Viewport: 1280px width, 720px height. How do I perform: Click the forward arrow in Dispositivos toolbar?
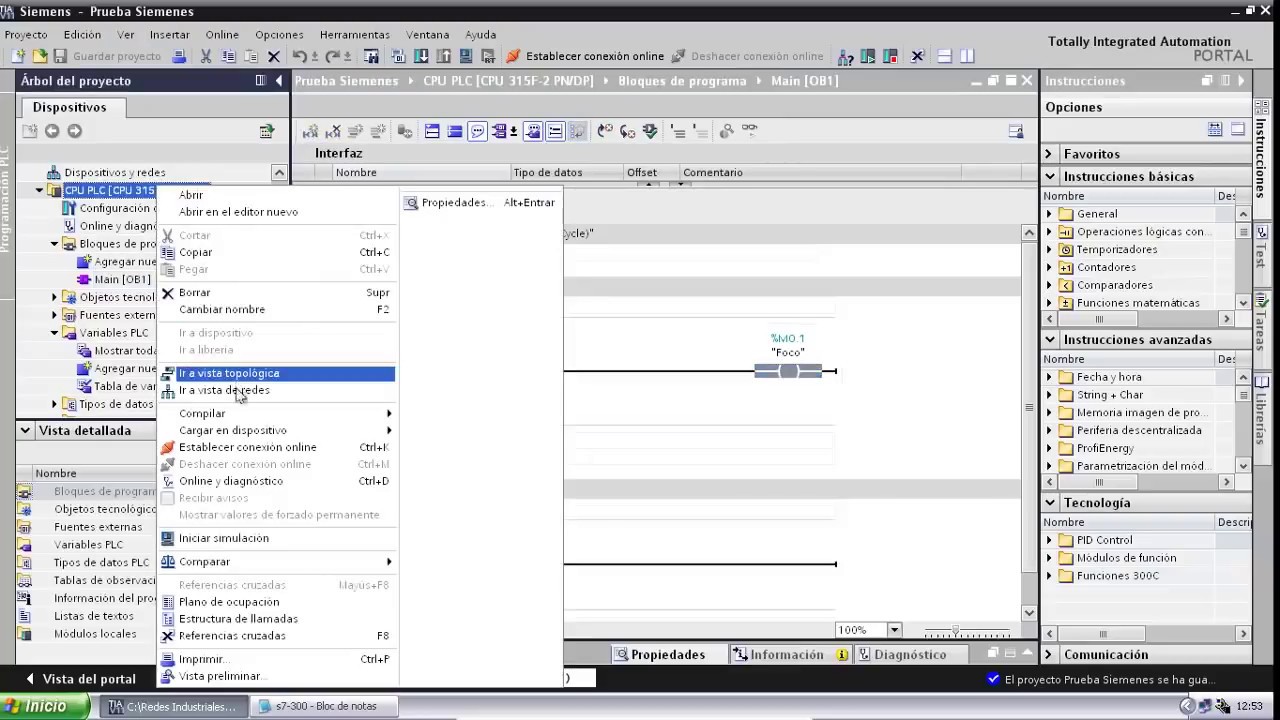[74, 131]
